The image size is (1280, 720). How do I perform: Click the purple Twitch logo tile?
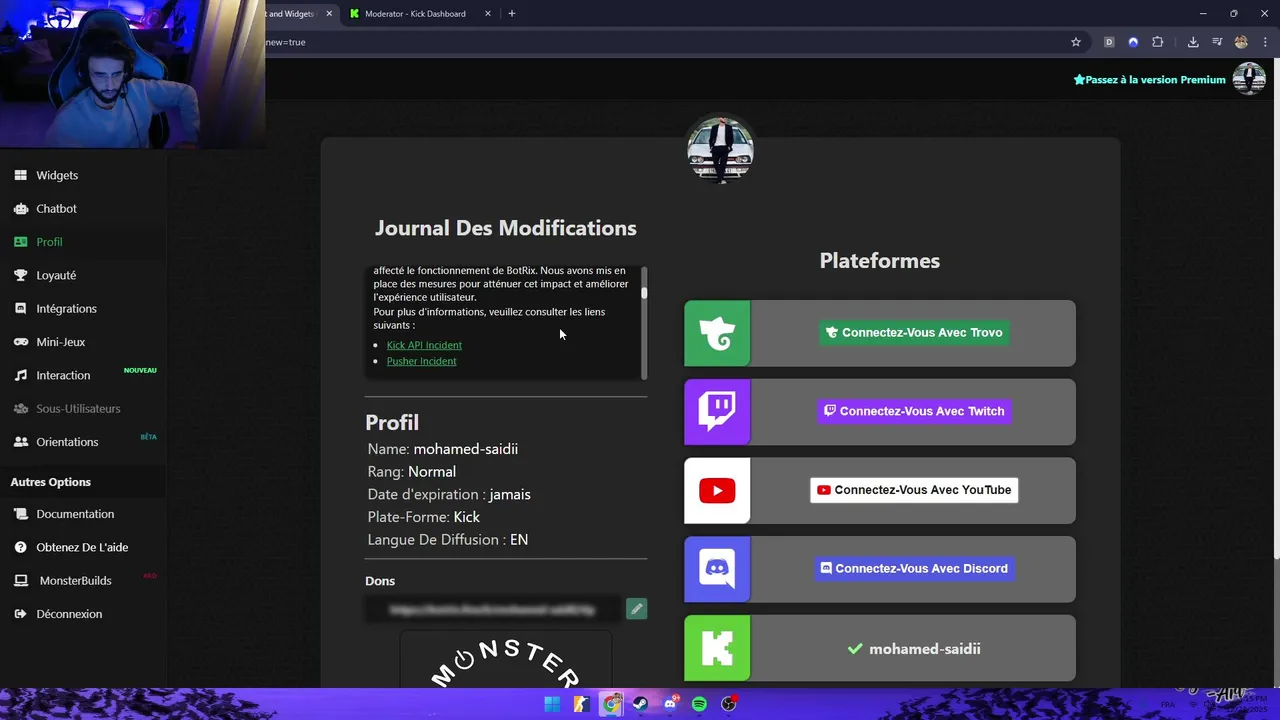pyautogui.click(x=717, y=411)
